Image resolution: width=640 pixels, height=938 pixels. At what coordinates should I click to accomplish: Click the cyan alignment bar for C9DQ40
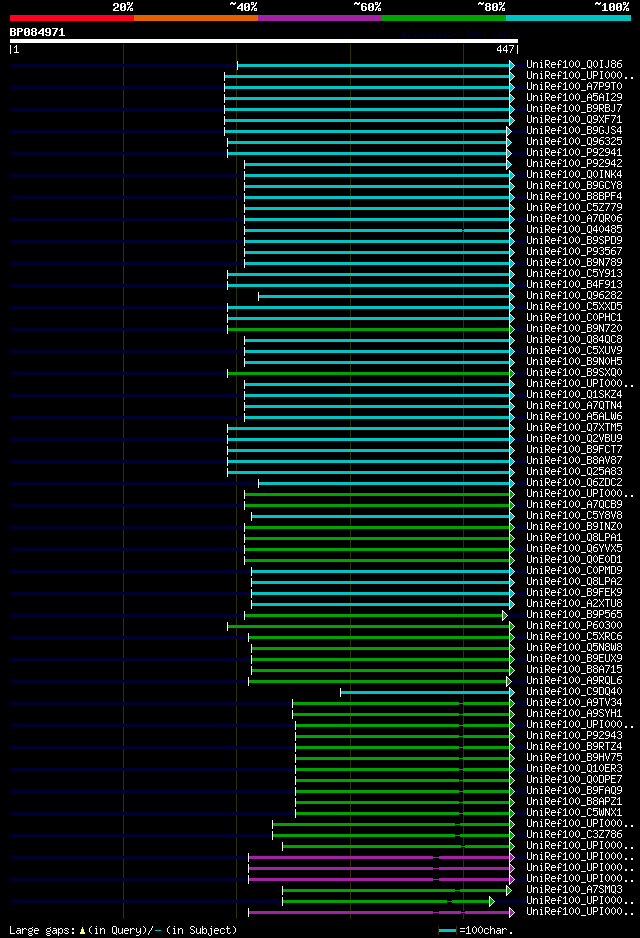(428, 693)
